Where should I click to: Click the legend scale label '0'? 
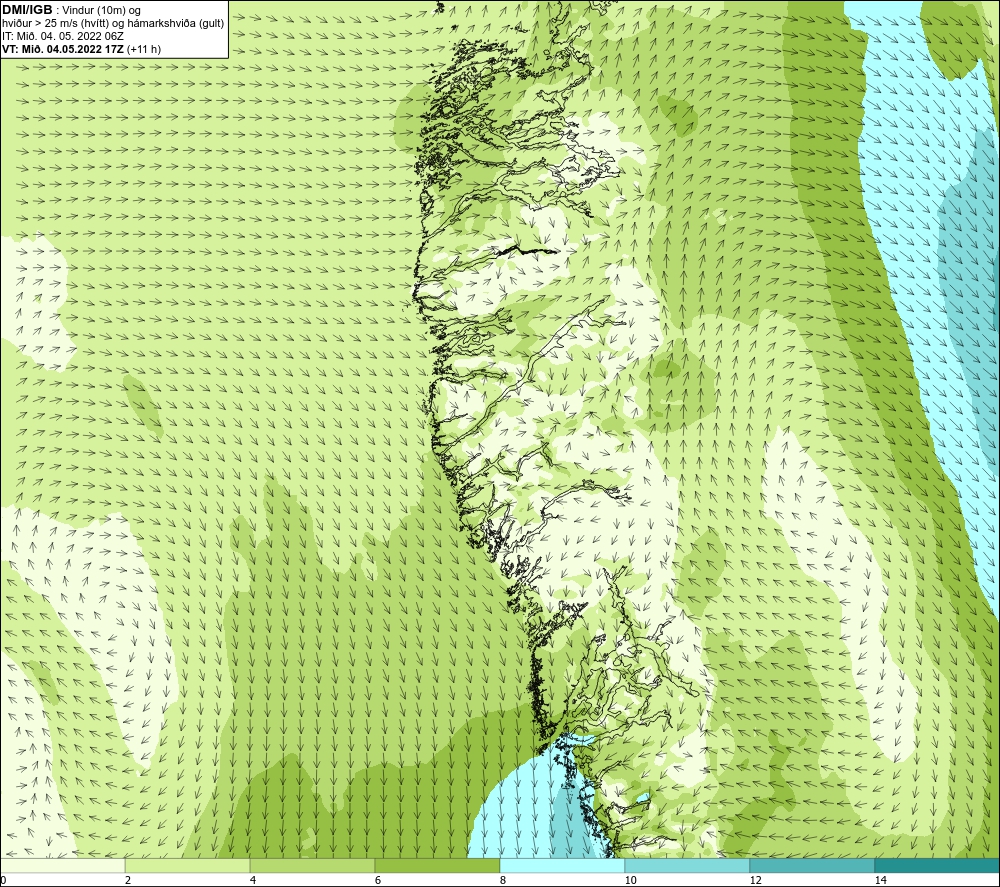[3, 880]
